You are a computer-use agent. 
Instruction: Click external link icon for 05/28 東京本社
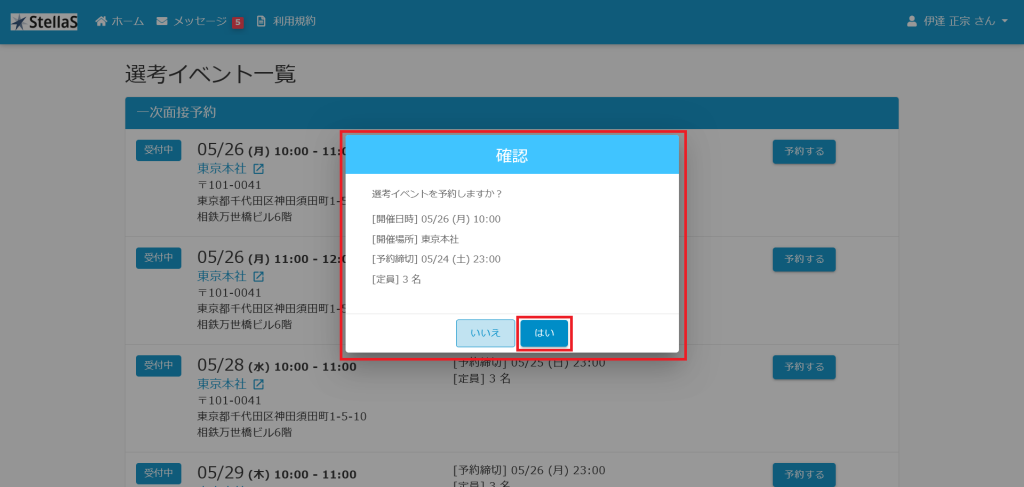pos(258,384)
